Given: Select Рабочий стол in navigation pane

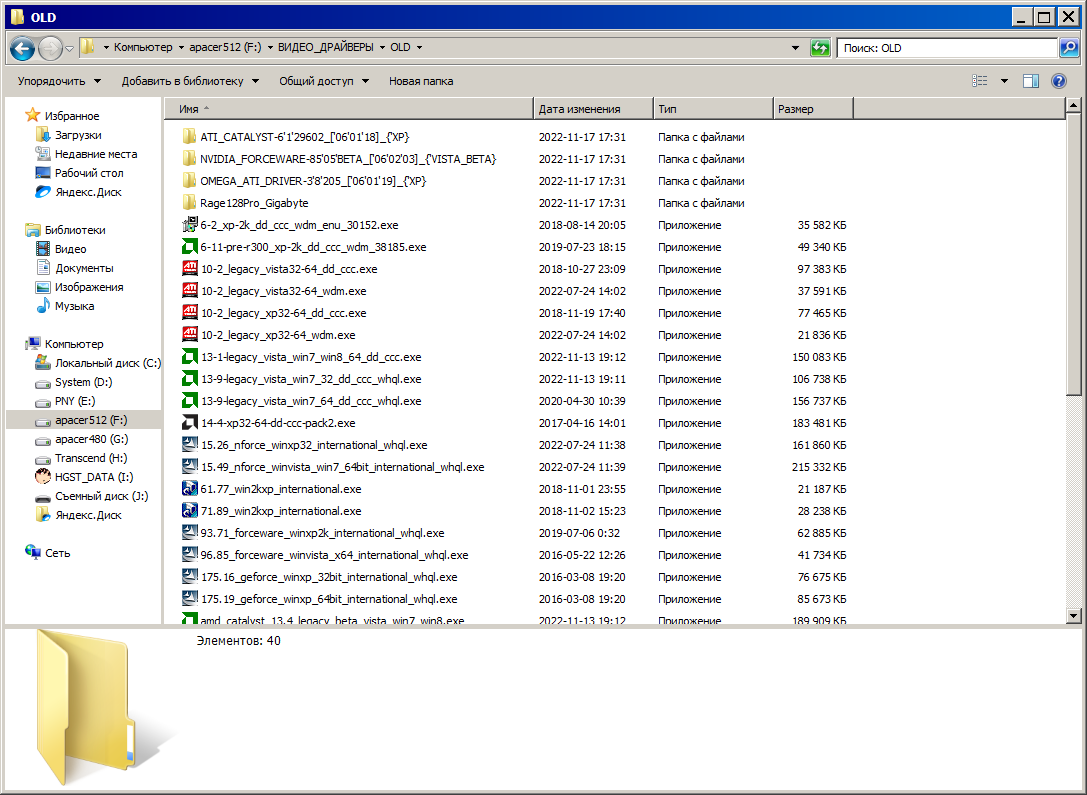Looking at the screenshot, I should click(x=89, y=173).
